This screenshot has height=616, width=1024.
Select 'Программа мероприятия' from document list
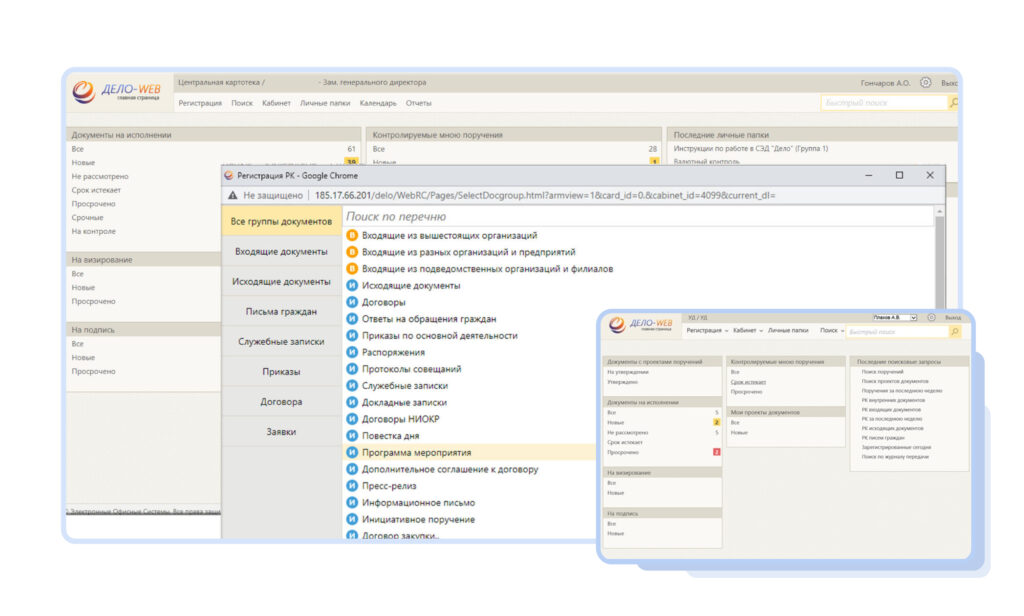416,452
